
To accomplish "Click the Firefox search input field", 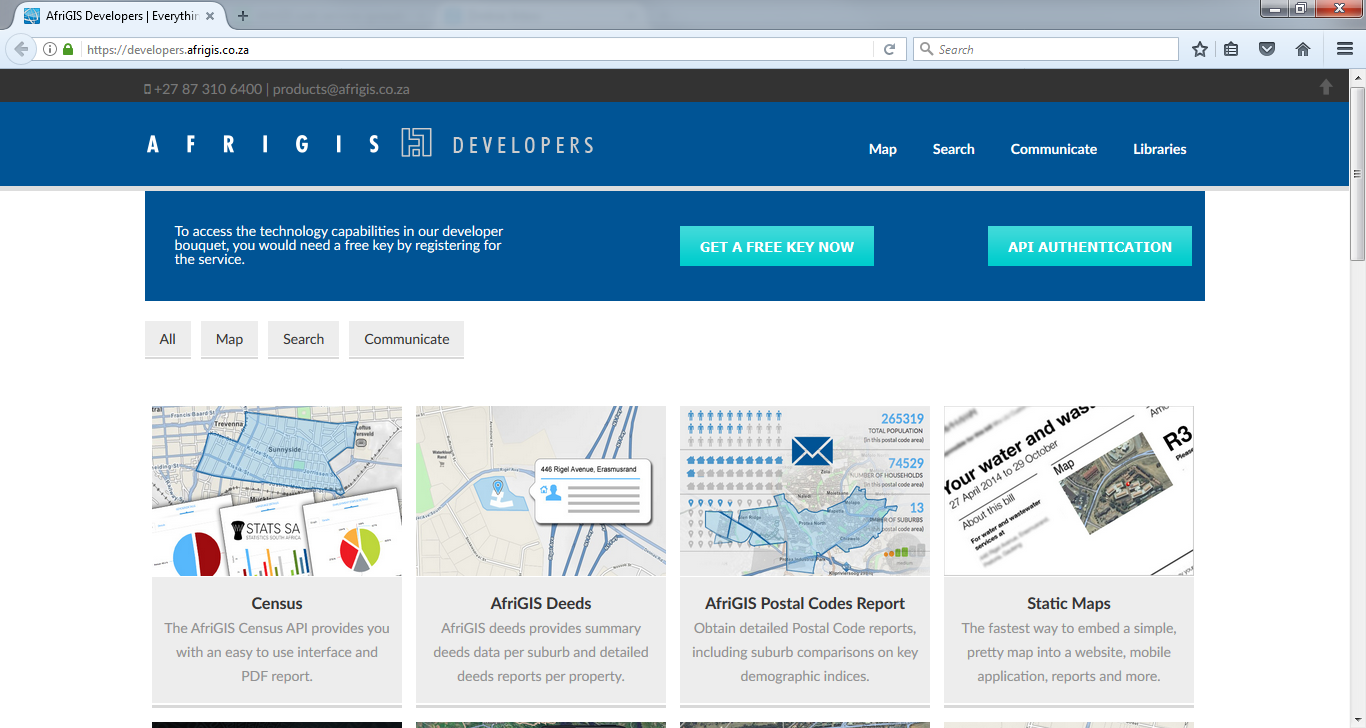I will click(x=1050, y=49).
